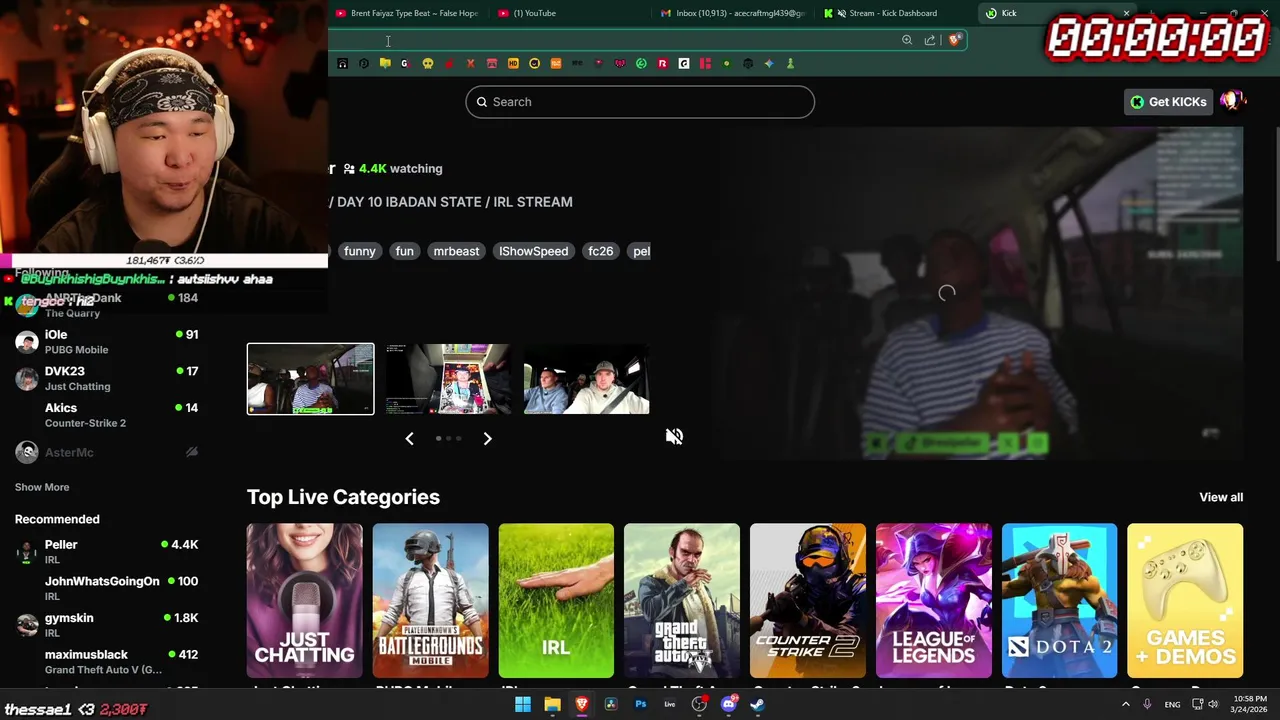Select the first carousel thumbnail with green border
1280x720 pixels.
(x=311, y=379)
